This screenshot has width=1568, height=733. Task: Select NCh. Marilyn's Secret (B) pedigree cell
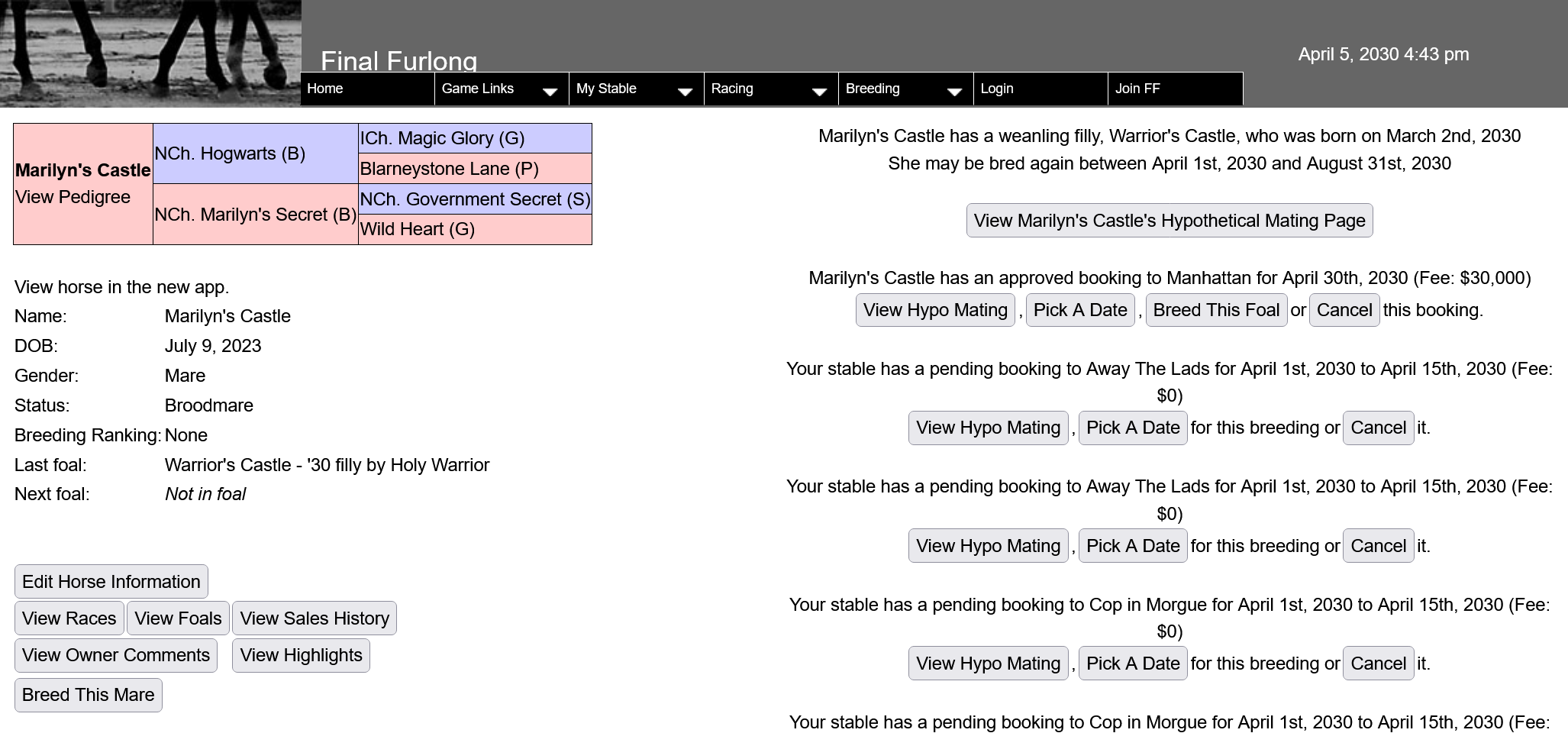coord(255,215)
